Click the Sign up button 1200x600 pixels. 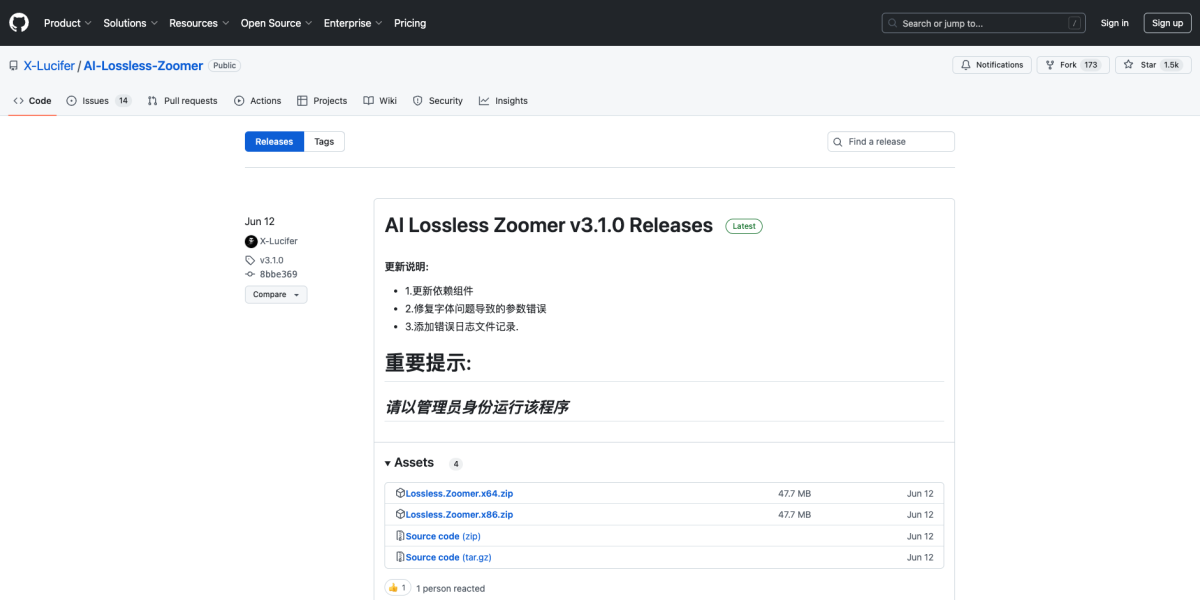pos(1167,22)
